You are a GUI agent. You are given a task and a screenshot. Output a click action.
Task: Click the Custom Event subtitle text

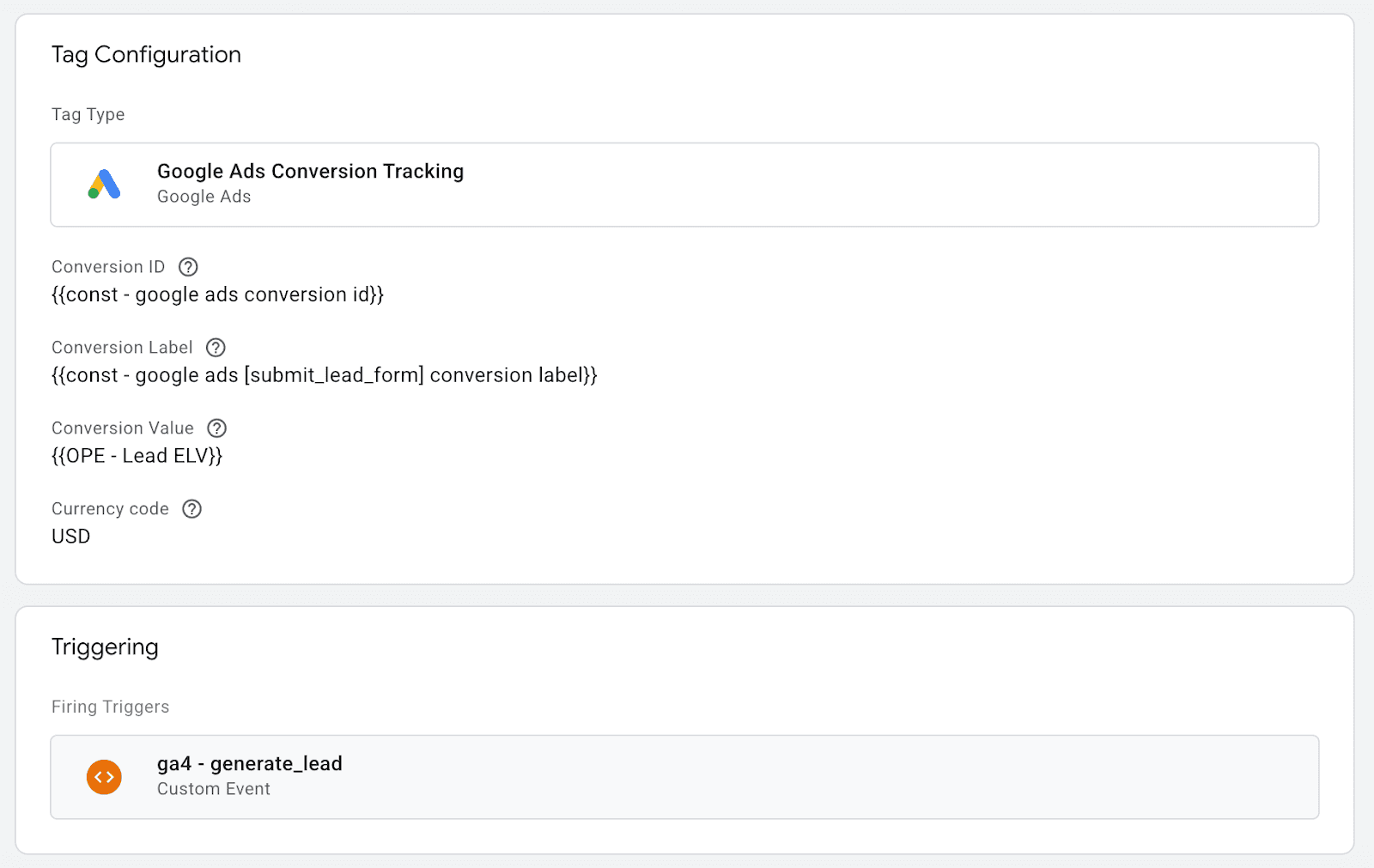coord(213,789)
